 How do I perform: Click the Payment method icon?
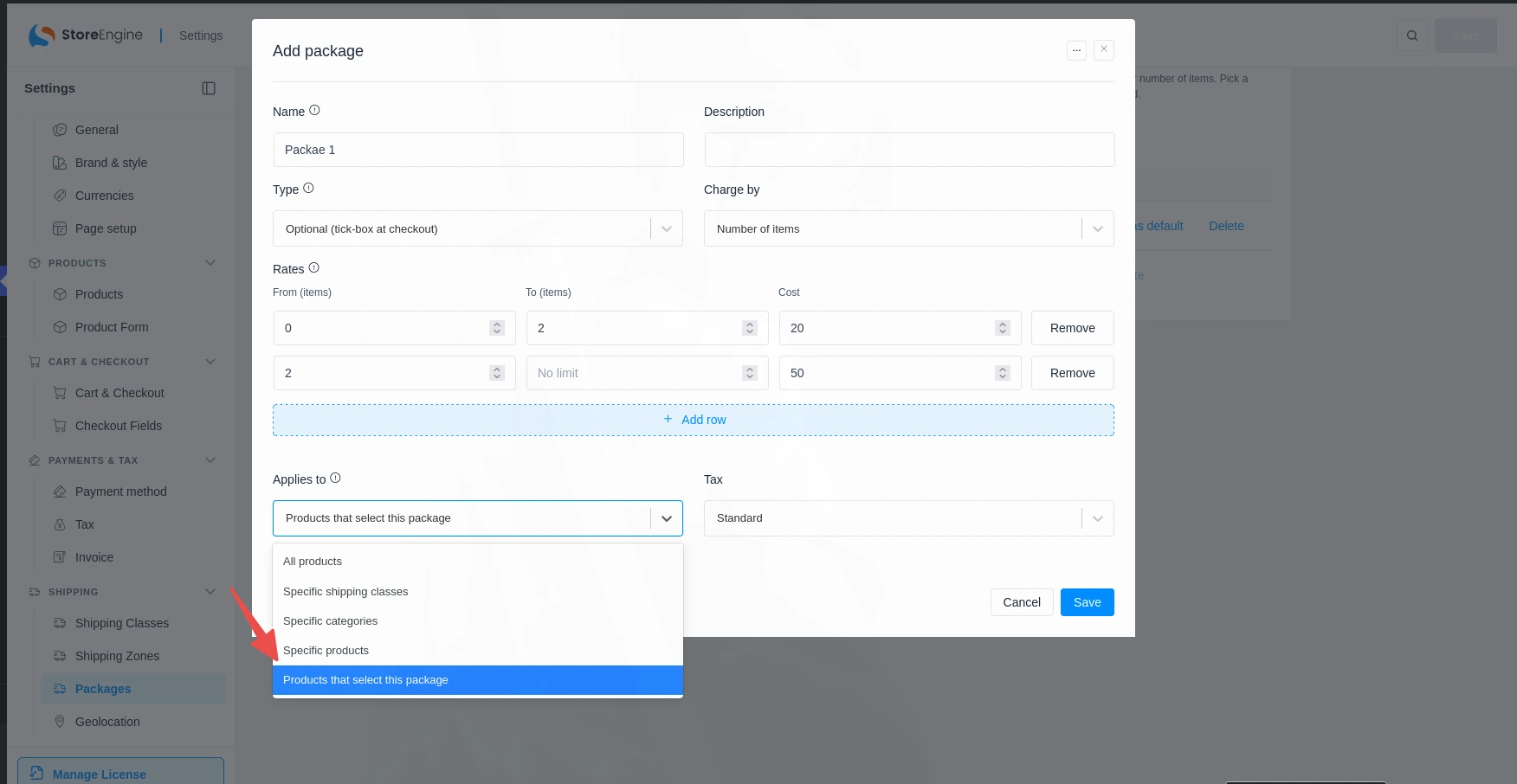(x=60, y=492)
